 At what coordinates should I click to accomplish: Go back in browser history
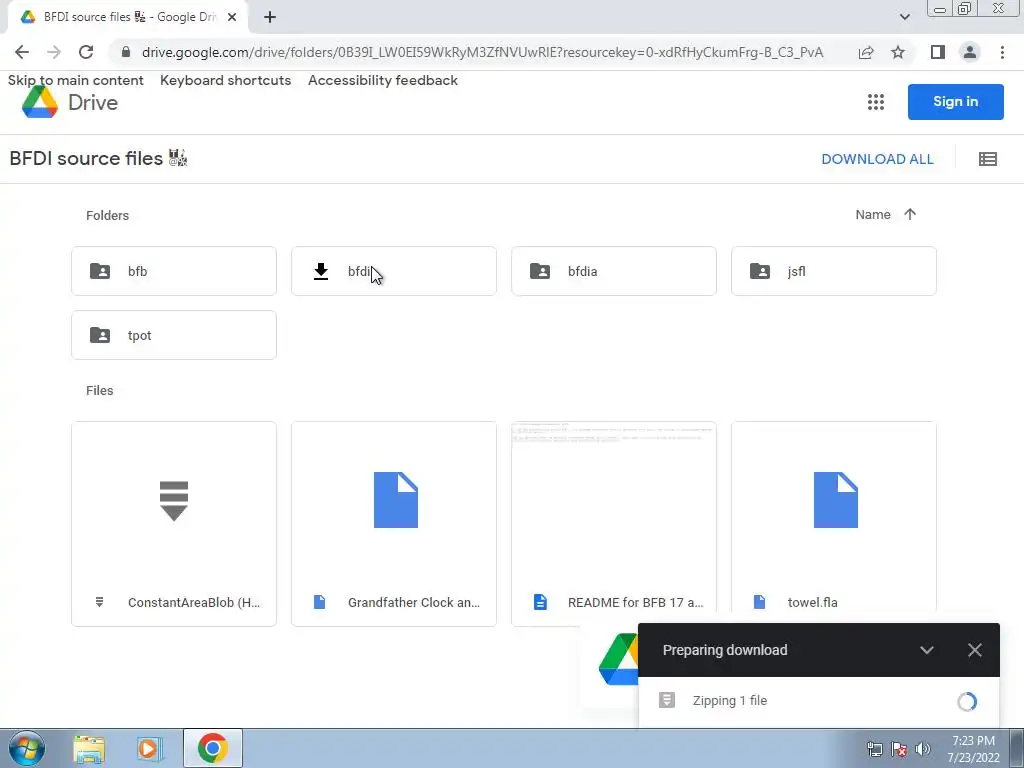22,52
